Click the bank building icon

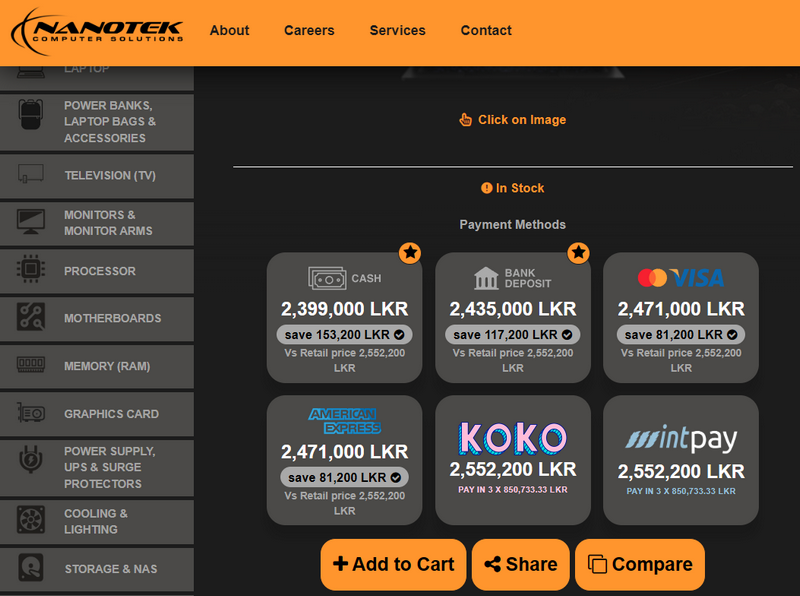[486, 278]
